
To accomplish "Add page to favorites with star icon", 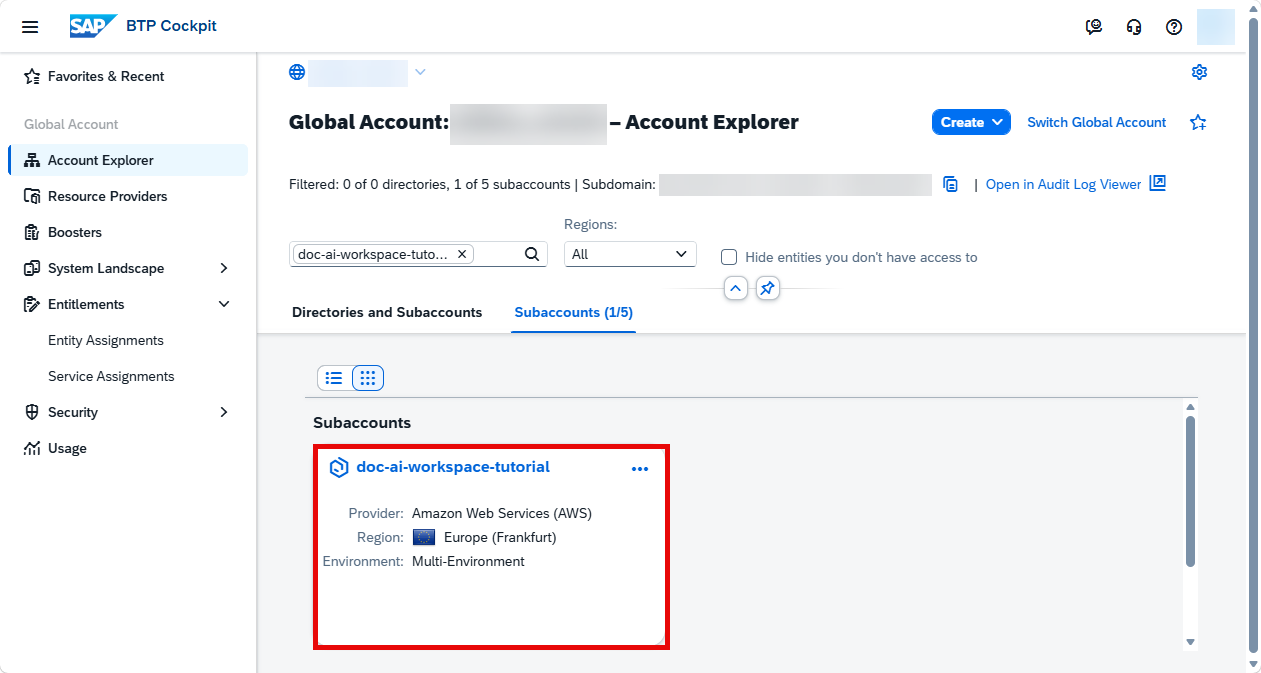I will point(1198,122).
